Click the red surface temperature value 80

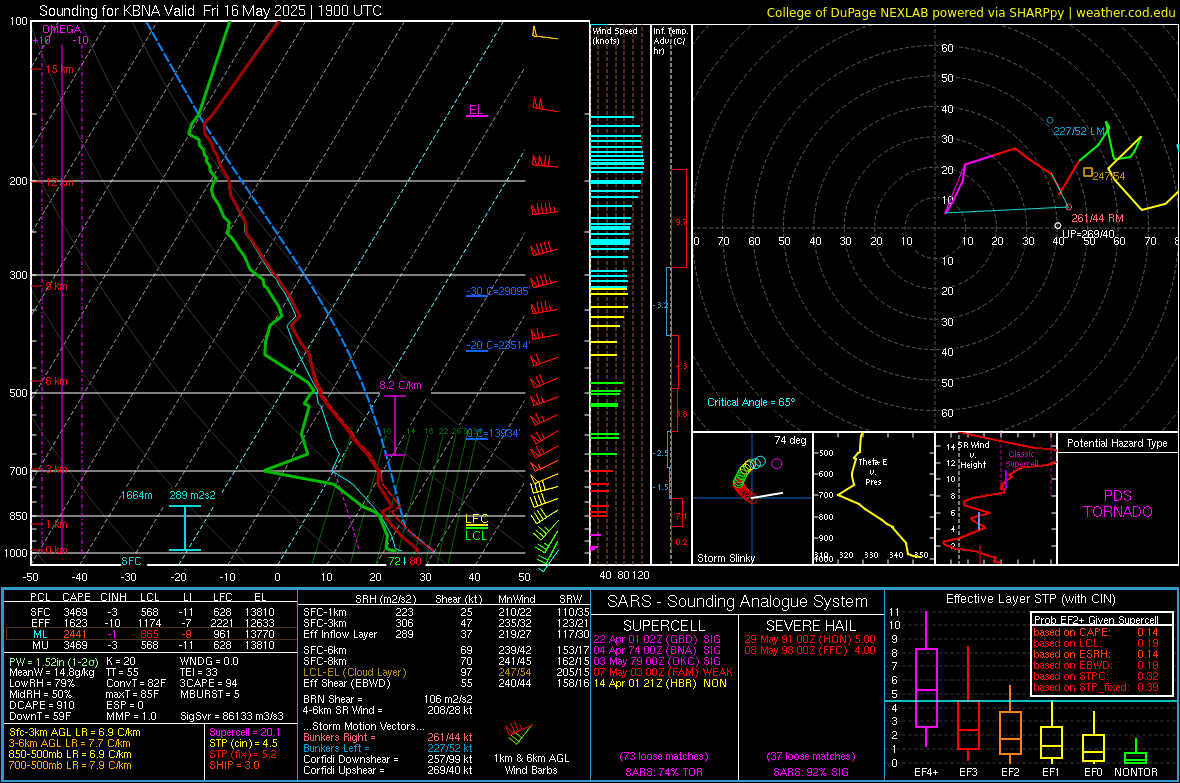pos(415,561)
